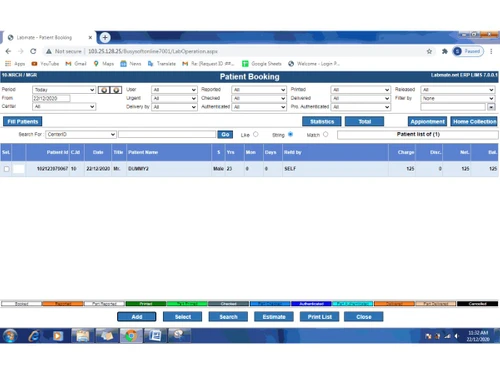Click the Go search button
The height and width of the screenshot is (375, 500).
[x=225, y=134]
